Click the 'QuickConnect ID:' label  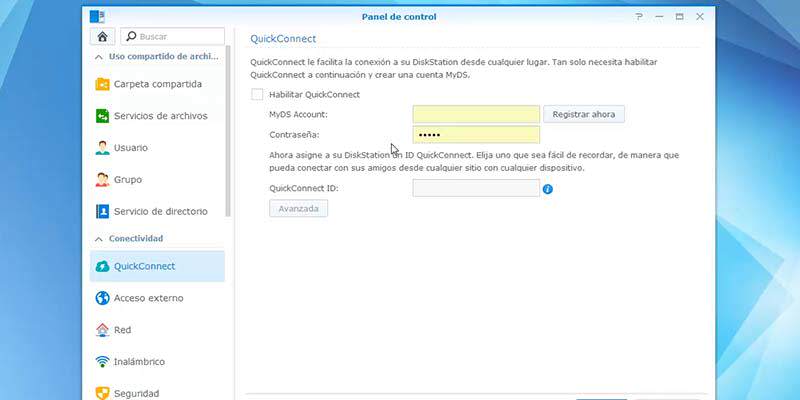[x=304, y=188]
